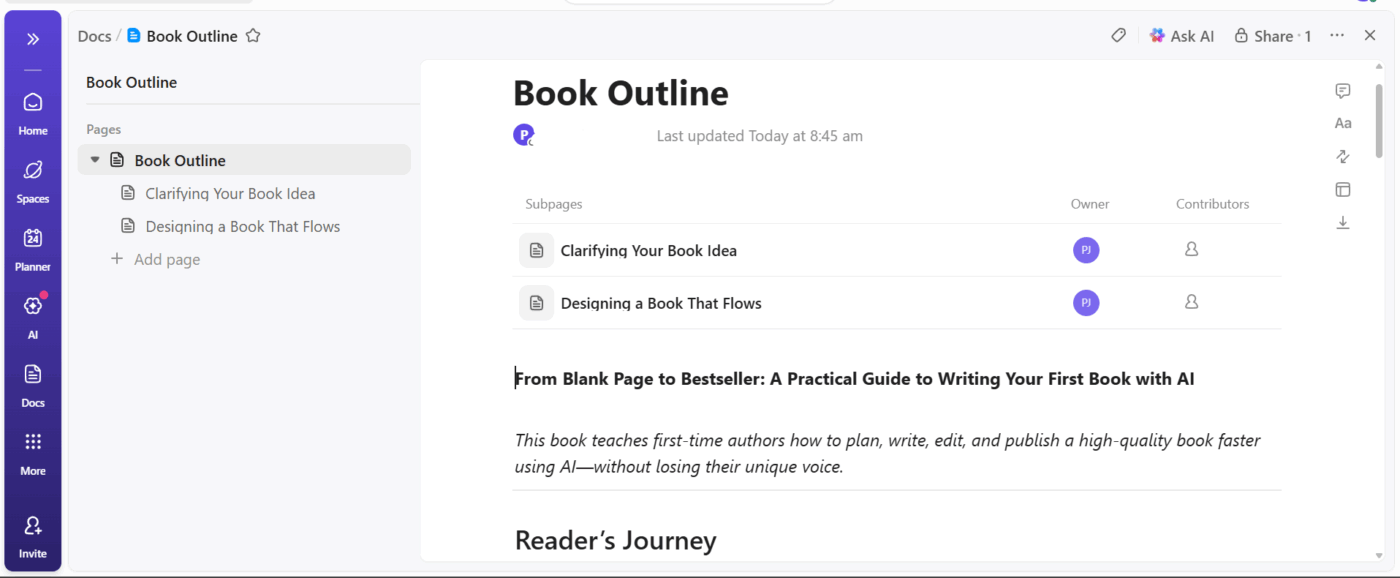Expand the sidebar with the double chevron
Screen dimensions: 1400x578
tap(33, 38)
